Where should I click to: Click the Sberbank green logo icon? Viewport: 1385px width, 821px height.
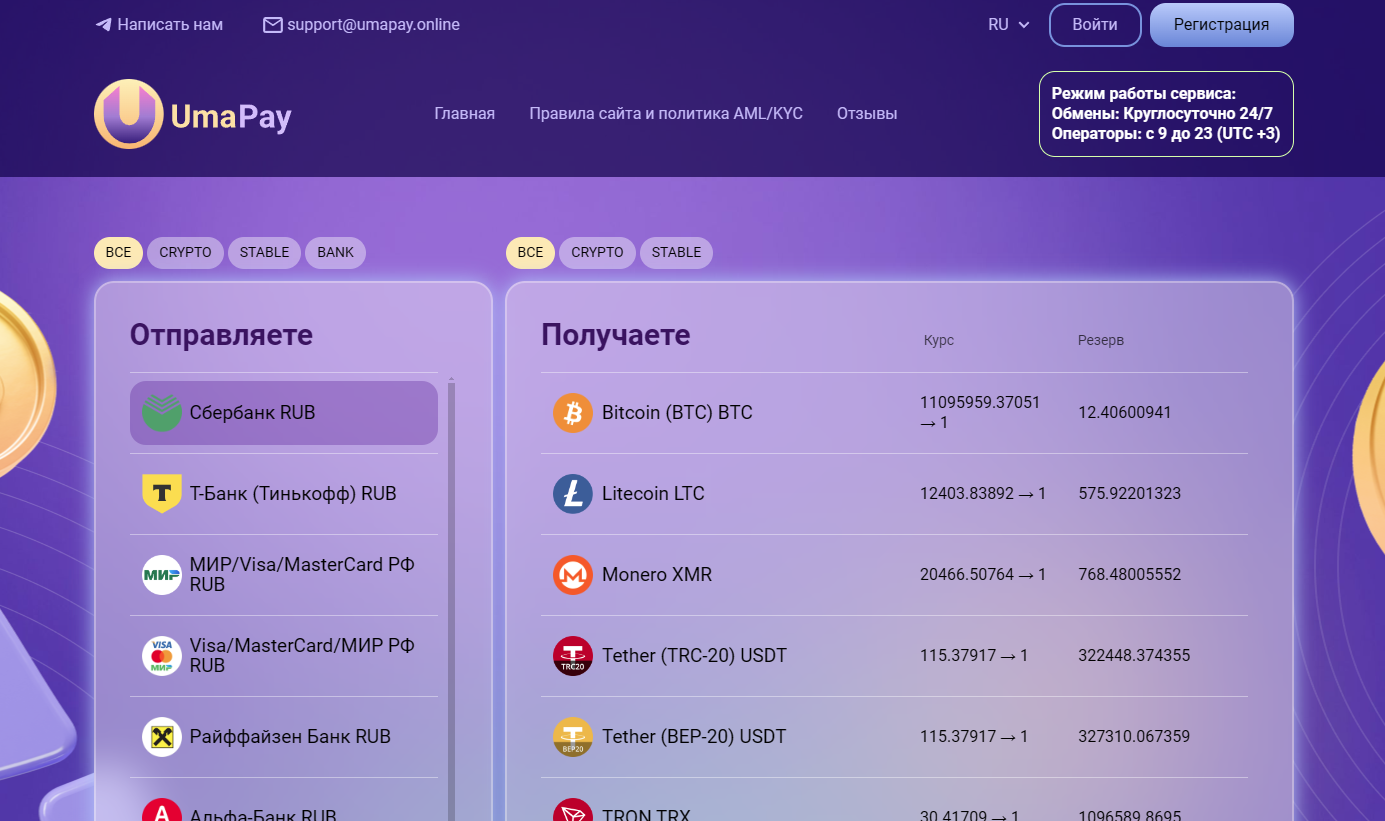161,413
